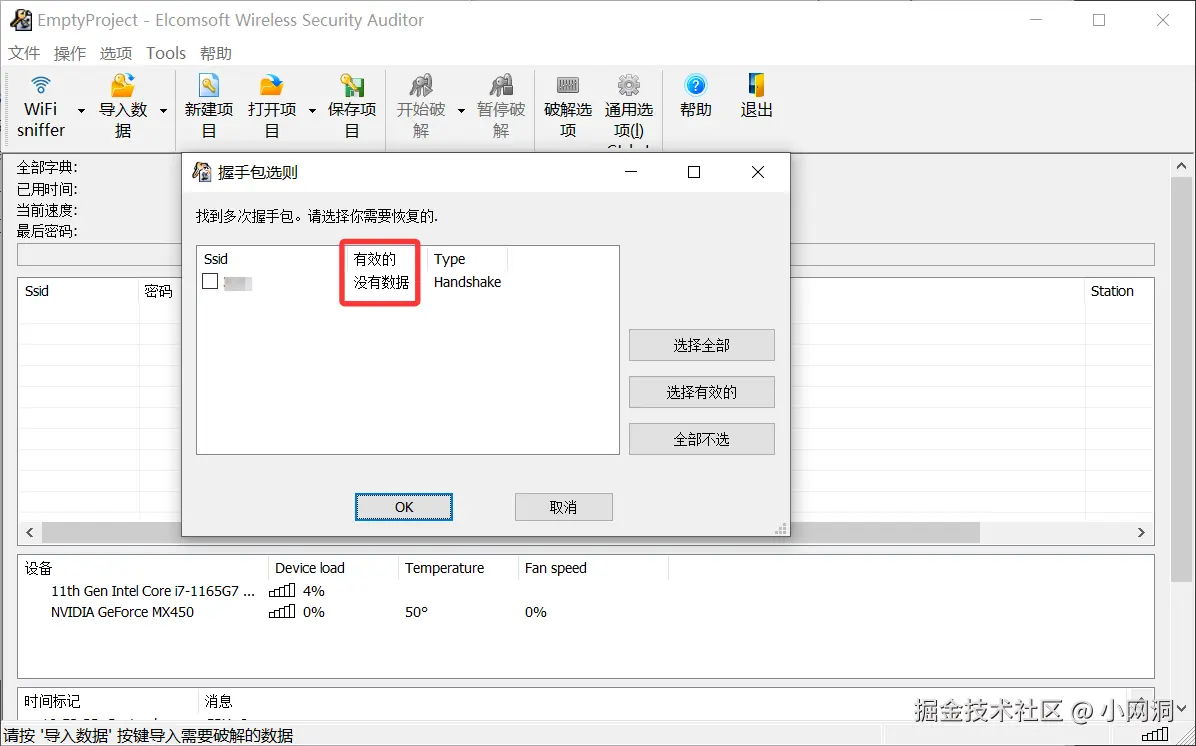Create a new project with 新建项目
Screen dimensions: 1196x746
click(x=208, y=106)
